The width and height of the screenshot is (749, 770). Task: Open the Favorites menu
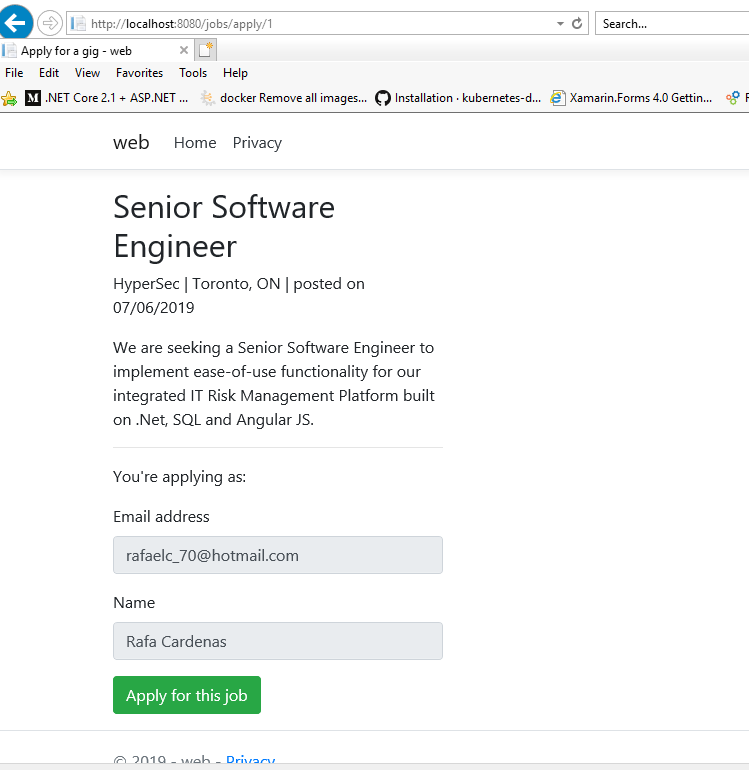click(139, 73)
